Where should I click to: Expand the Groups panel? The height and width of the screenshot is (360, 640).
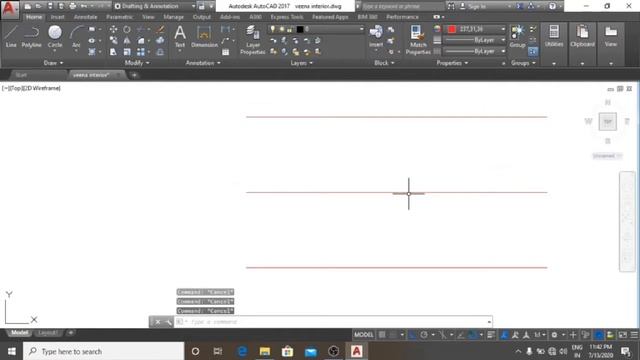(523, 63)
